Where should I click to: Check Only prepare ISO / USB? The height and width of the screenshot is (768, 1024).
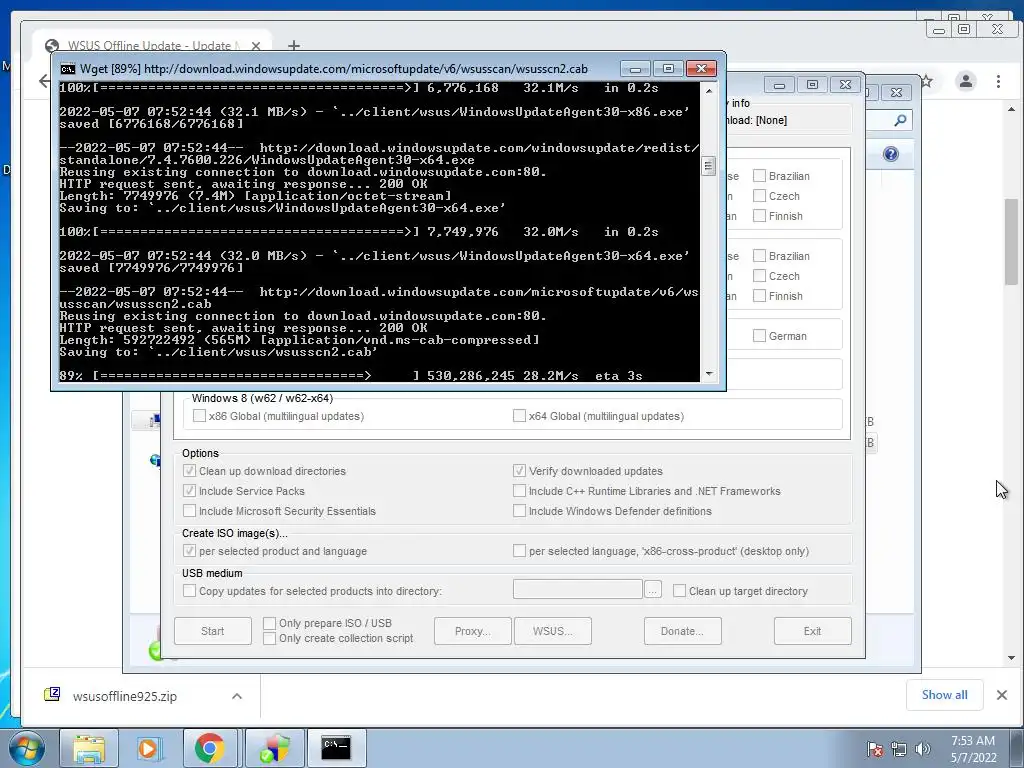point(269,623)
